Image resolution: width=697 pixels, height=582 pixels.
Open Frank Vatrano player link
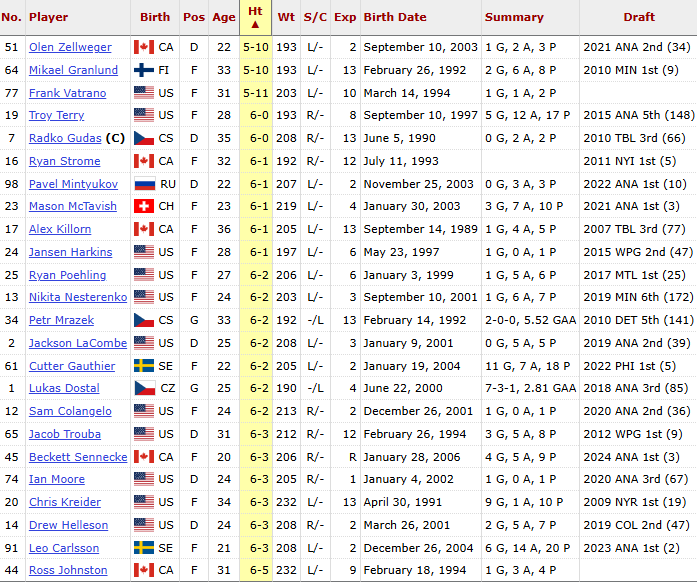coord(68,93)
